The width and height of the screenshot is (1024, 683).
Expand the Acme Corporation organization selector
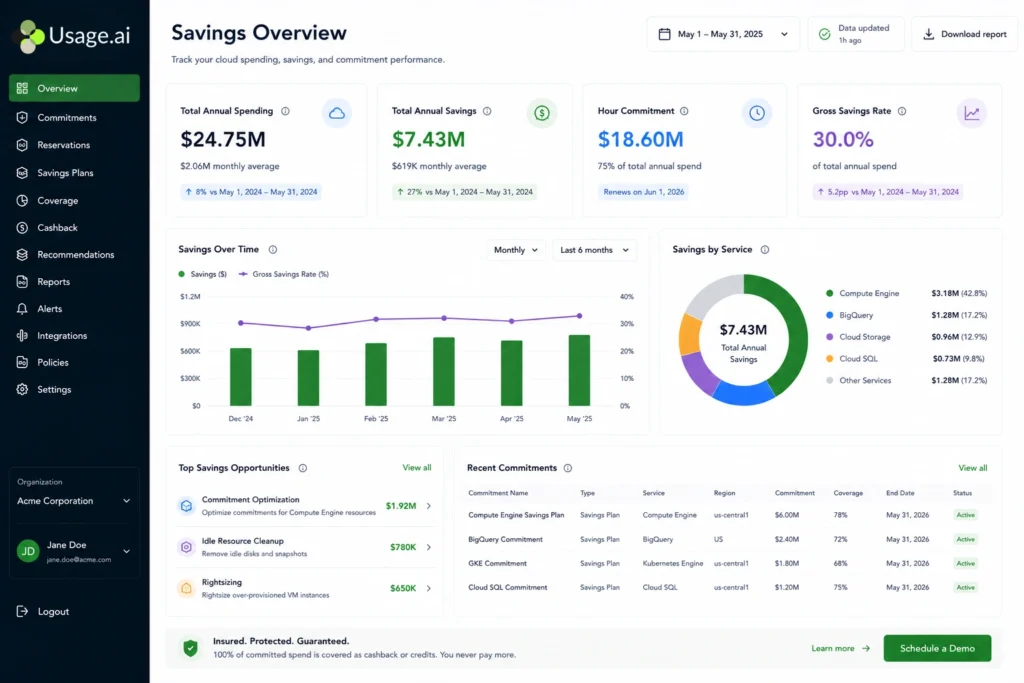pyautogui.click(x=74, y=501)
